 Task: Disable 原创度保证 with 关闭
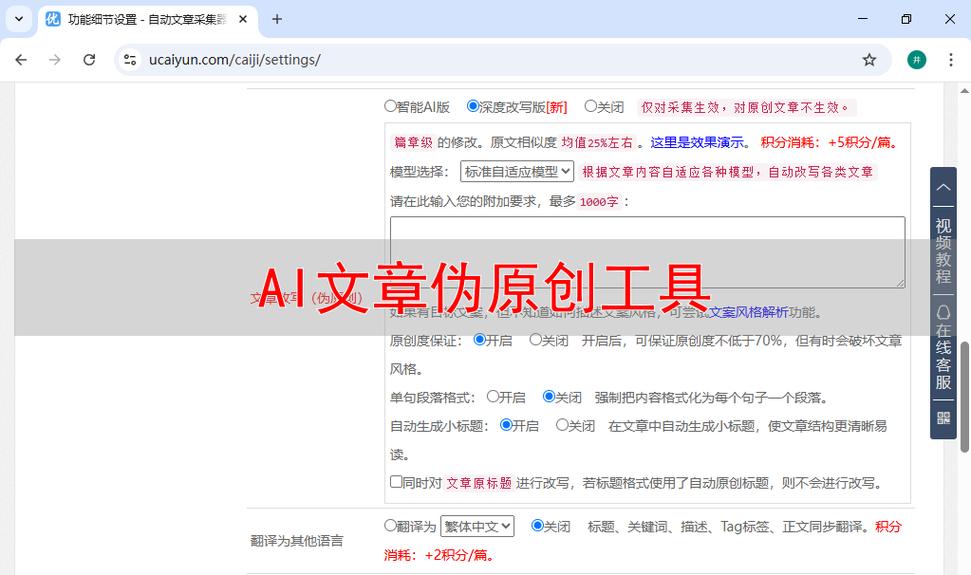(x=536, y=339)
